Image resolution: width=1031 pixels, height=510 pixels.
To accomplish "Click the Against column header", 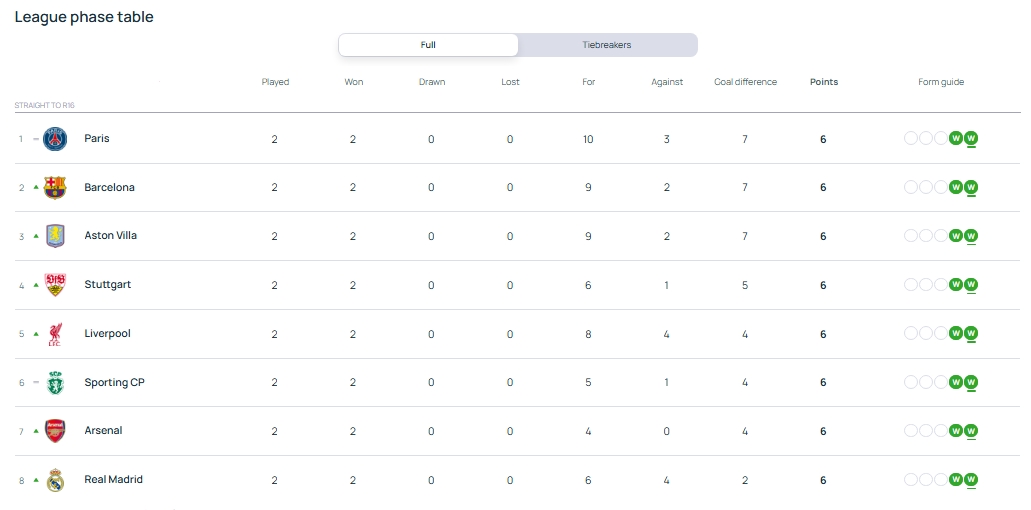I will (667, 82).
